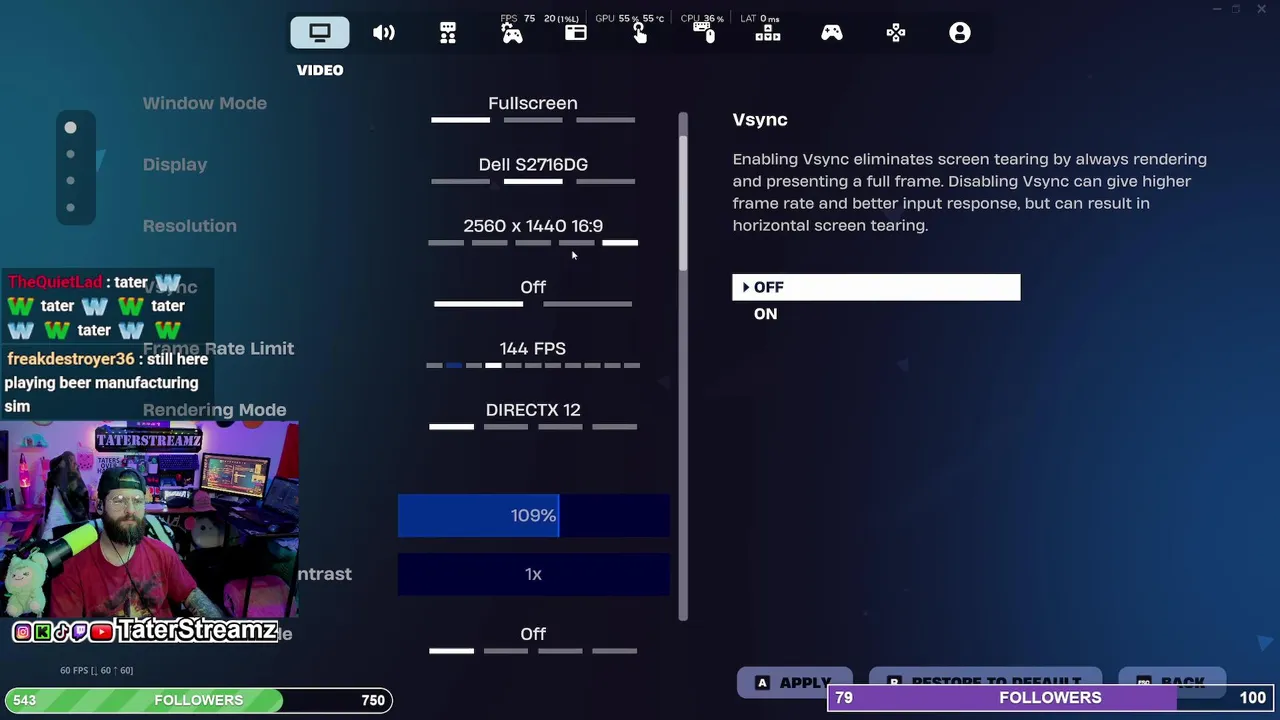Open the third settings tab with block-figure icon
Viewport: 1280px width, 720px height.
(x=448, y=33)
